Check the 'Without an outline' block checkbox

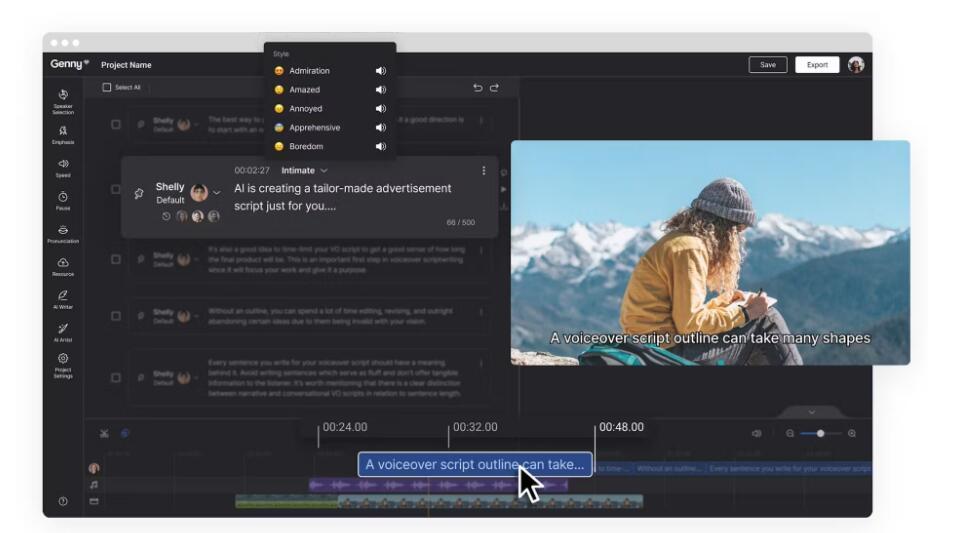click(116, 316)
